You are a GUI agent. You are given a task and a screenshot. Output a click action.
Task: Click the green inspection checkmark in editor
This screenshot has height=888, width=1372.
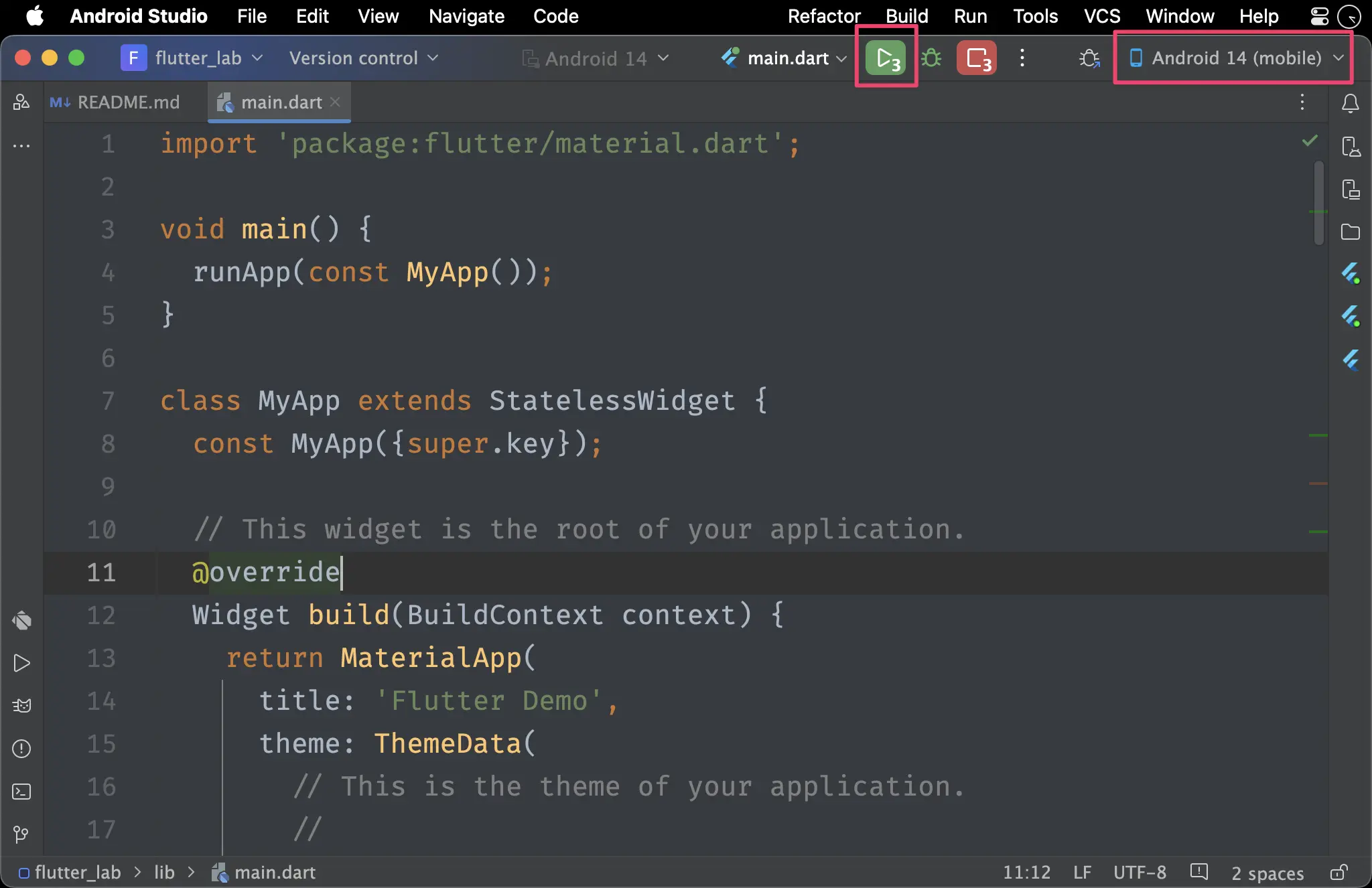pyautogui.click(x=1310, y=141)
